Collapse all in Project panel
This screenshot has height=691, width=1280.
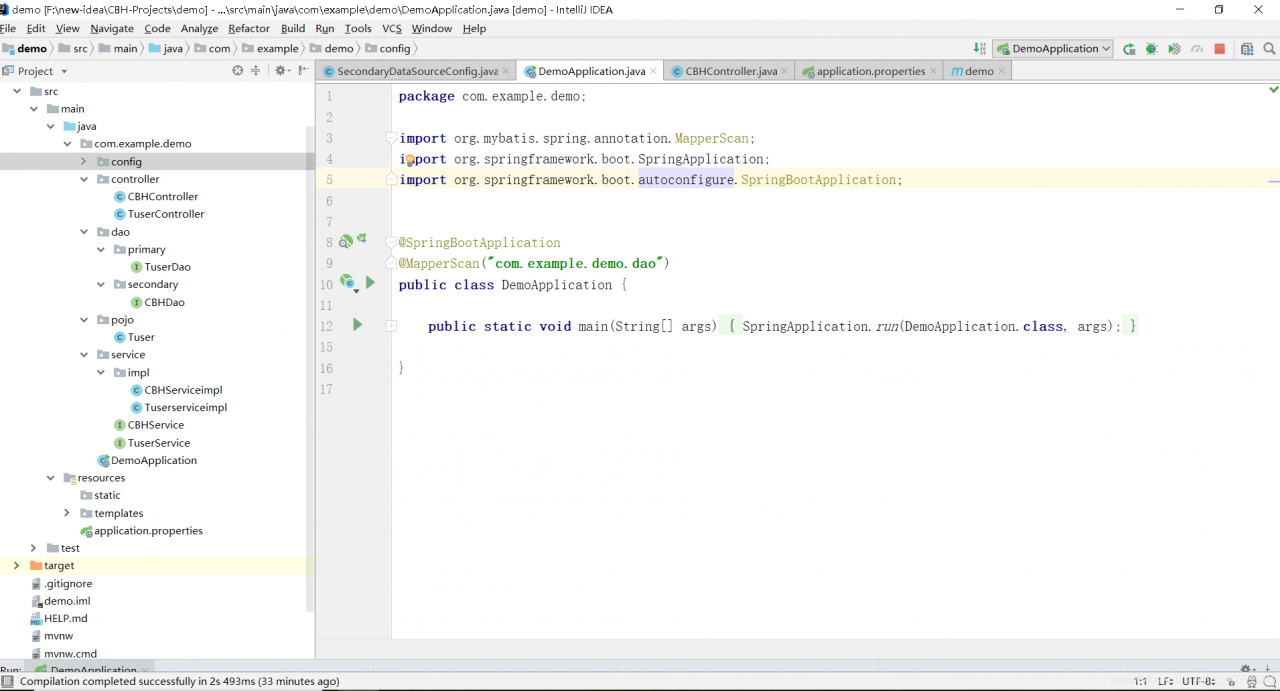pyautogui.click(x=255, y=71)
